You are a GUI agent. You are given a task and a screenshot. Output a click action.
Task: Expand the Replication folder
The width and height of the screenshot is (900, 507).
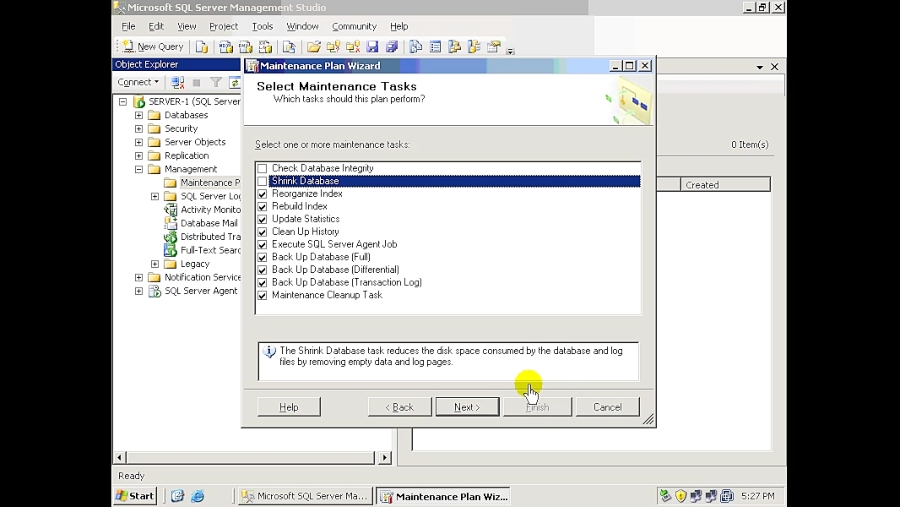139,156
